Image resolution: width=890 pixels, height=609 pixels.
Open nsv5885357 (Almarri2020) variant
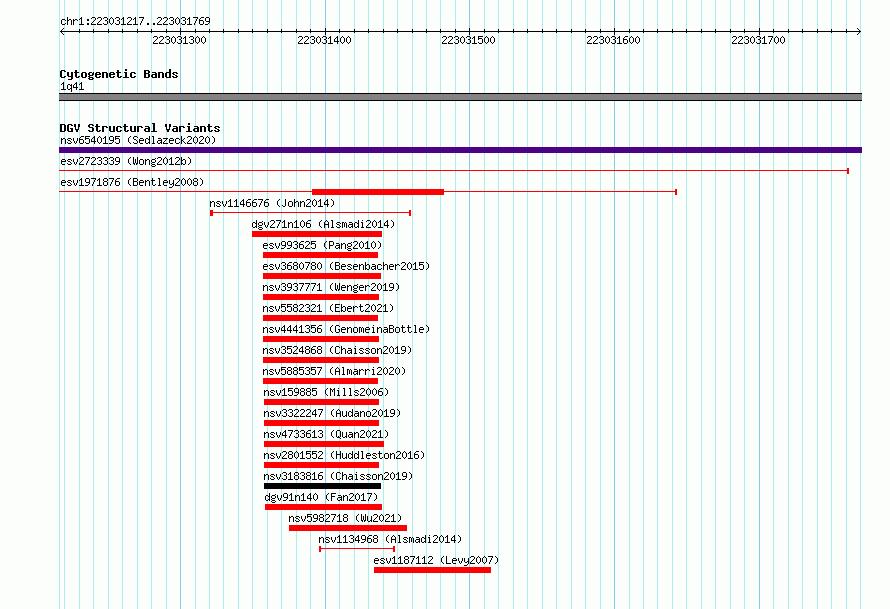tap(334, 371)
